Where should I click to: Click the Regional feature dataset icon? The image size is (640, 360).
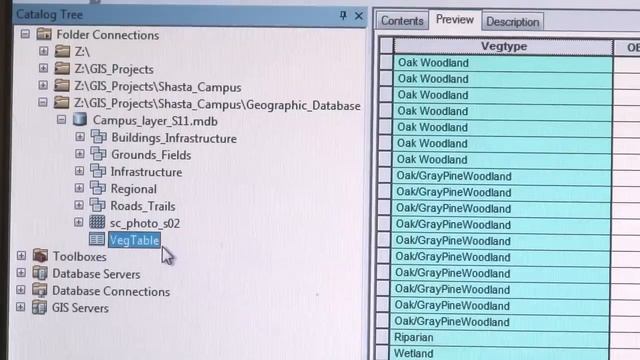[x=98, y=188]
